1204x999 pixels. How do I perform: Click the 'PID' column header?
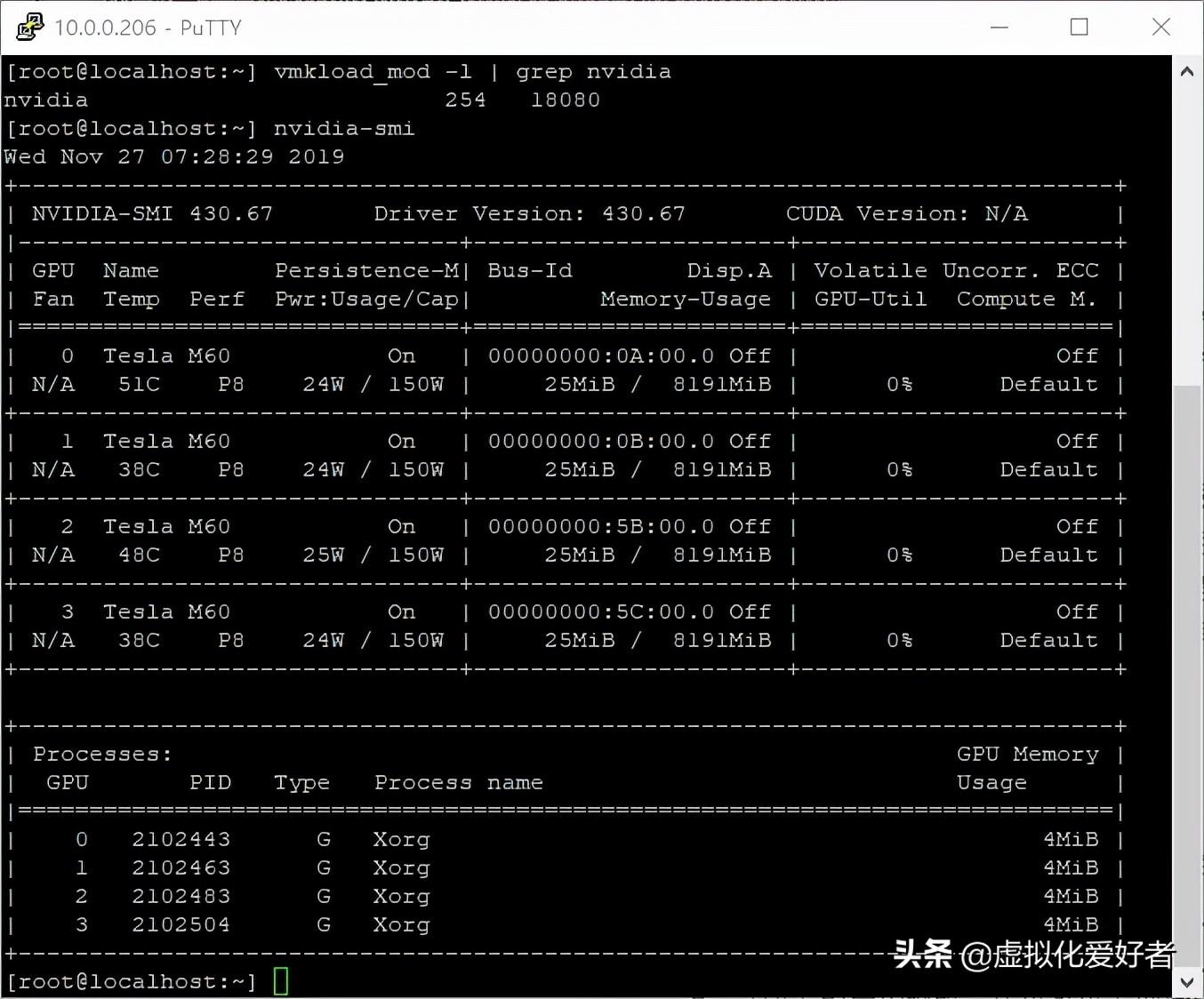coord(210,783)
